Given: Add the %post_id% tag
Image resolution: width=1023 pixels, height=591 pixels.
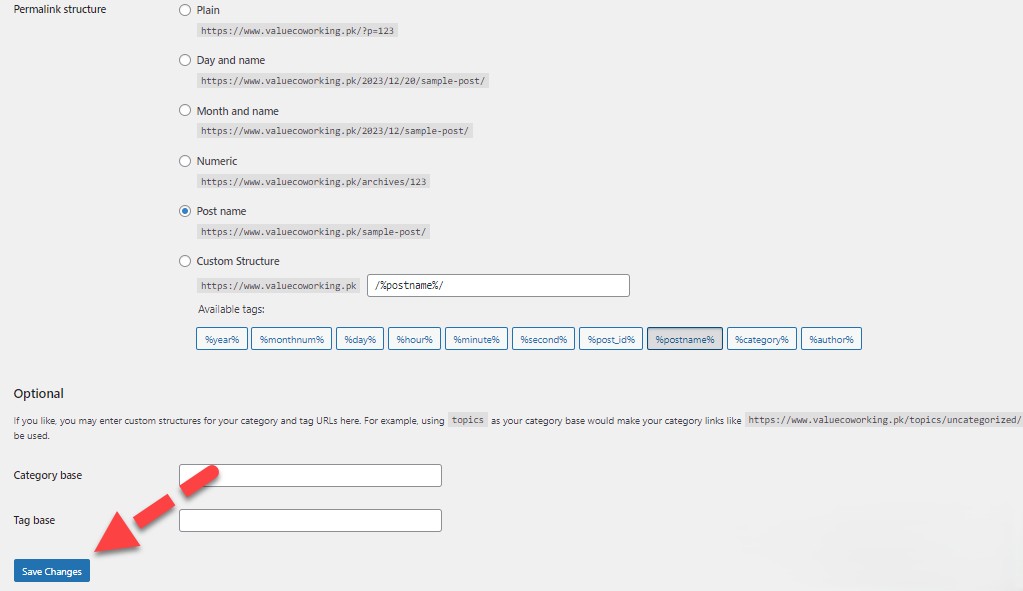Looking at the screenshot, I should point(611,339).
